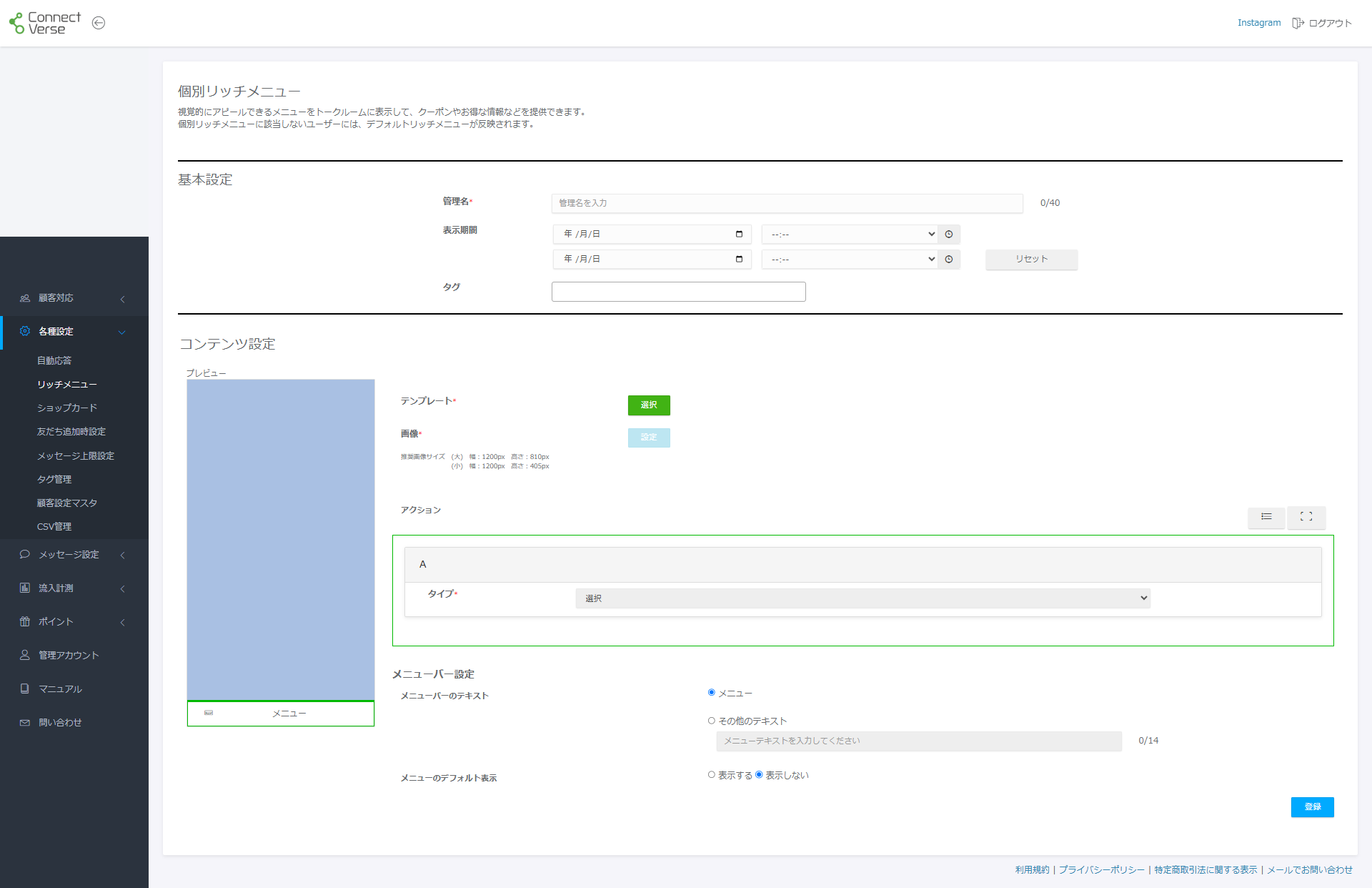Click keyboard icon in preview menu bar

tap(209, 713)
